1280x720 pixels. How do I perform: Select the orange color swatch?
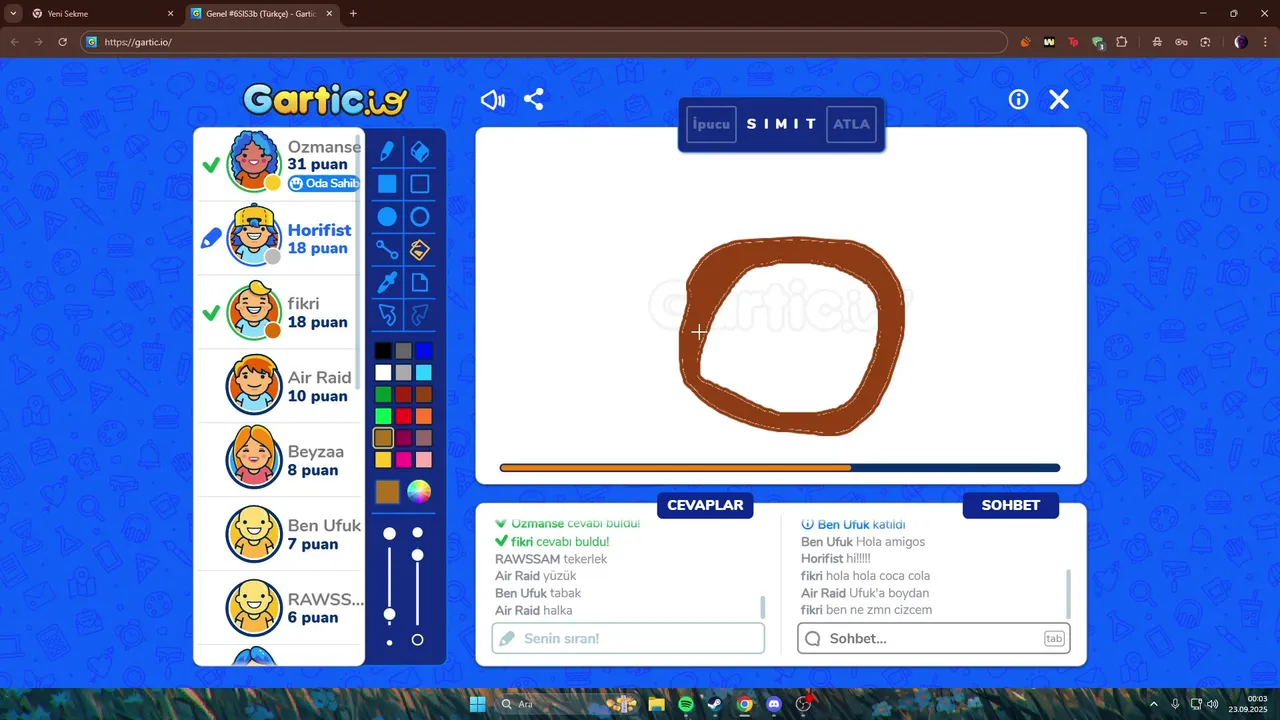pyautogui.click(x=424, y=416)
